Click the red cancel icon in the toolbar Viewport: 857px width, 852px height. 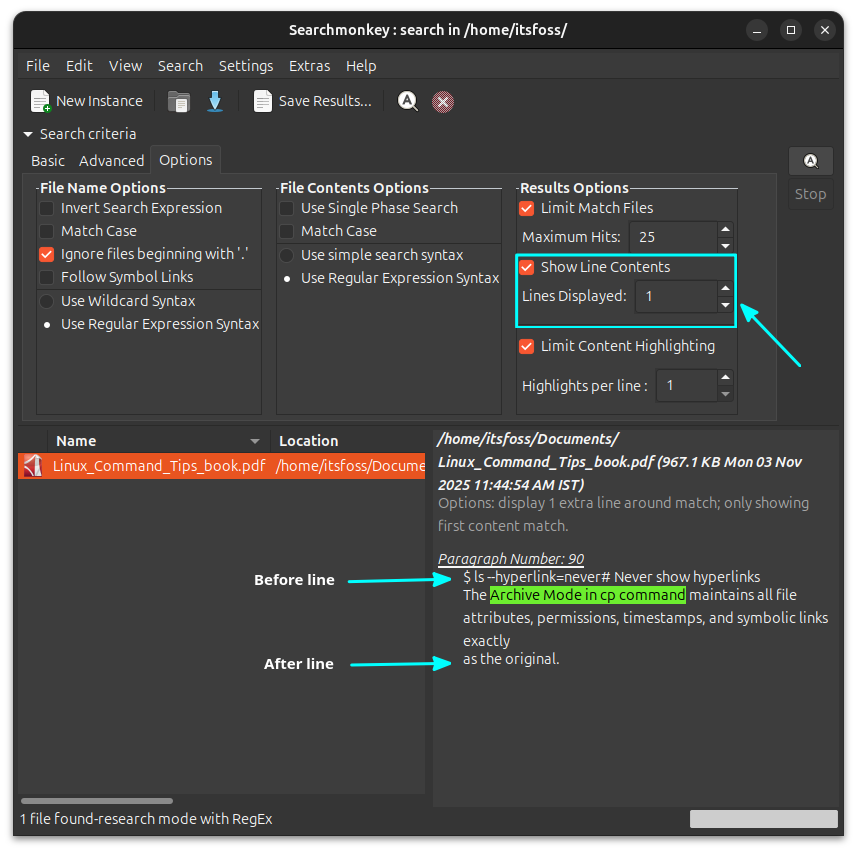click(x=443, y=100)
